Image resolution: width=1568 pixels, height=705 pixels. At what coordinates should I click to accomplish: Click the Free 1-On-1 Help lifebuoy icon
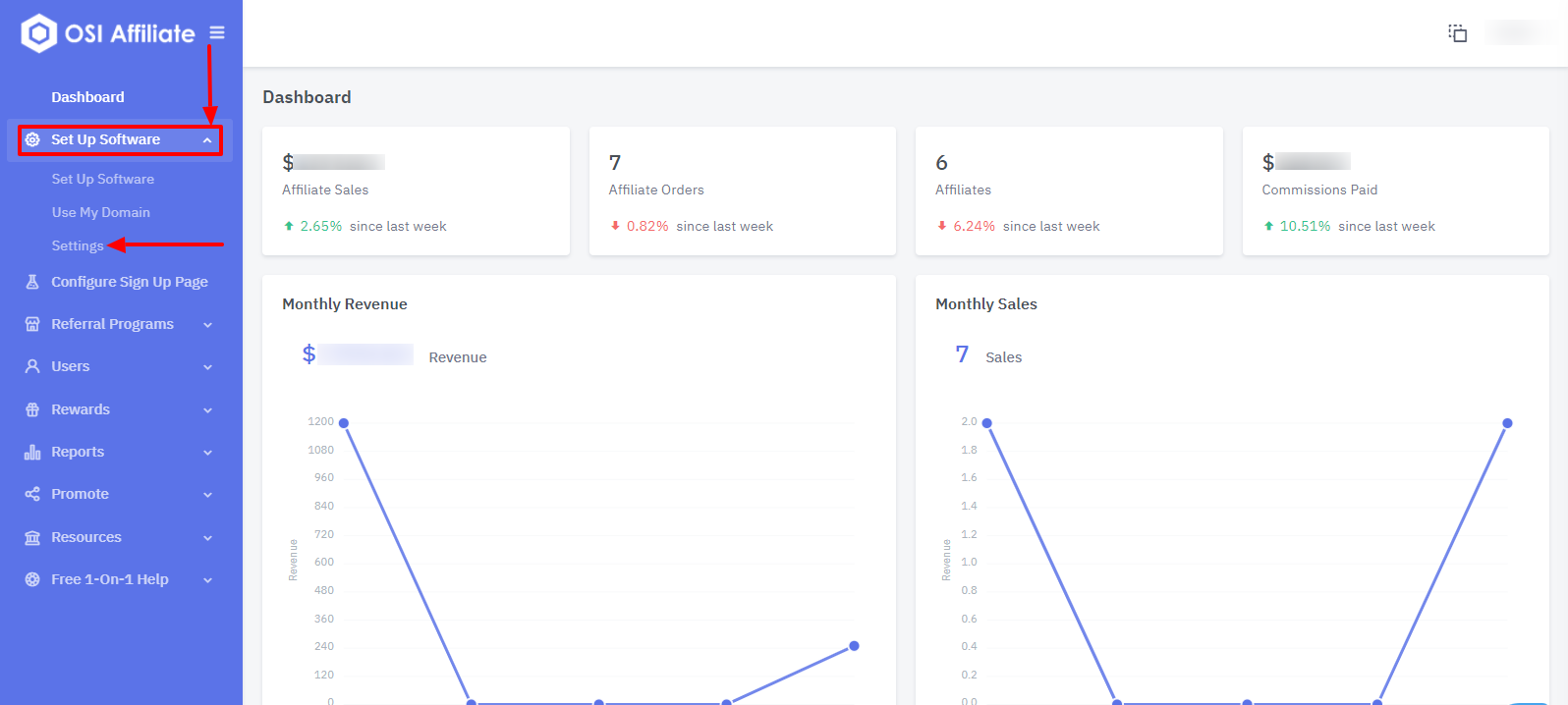point(32,579)
